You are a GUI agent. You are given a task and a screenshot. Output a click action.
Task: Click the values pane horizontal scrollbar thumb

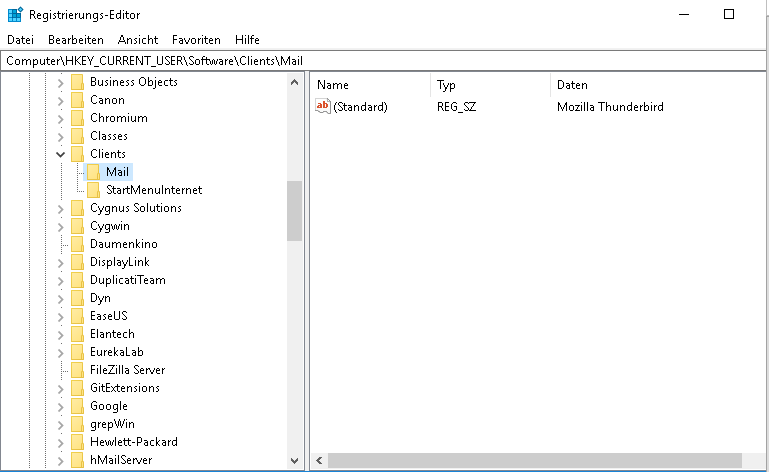pos(535,460)
